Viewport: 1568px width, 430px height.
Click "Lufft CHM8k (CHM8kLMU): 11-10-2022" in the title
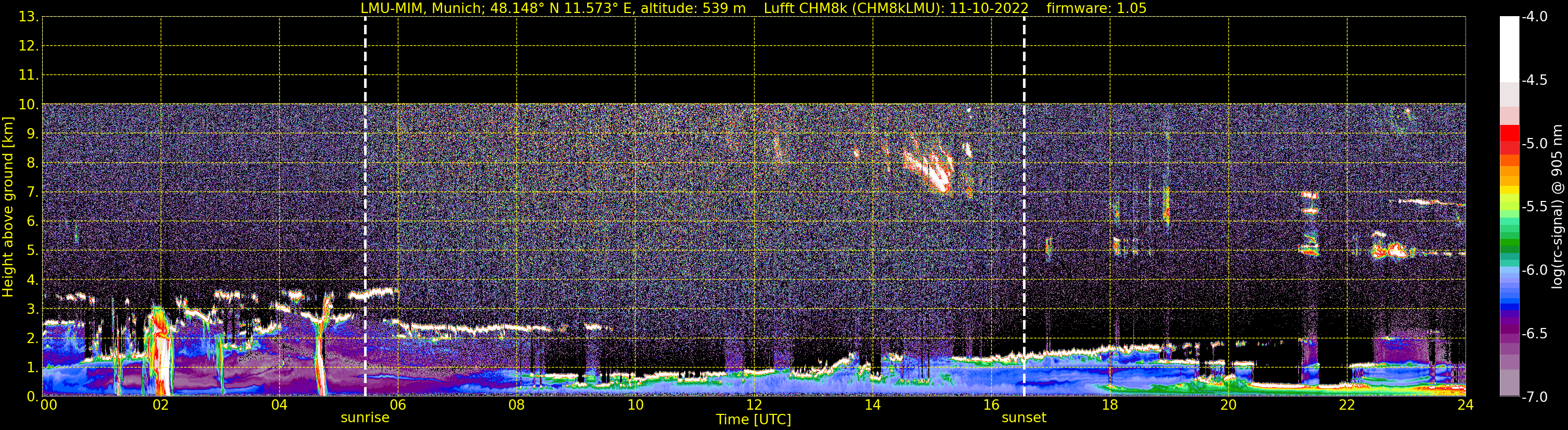(x=896, y=8)
